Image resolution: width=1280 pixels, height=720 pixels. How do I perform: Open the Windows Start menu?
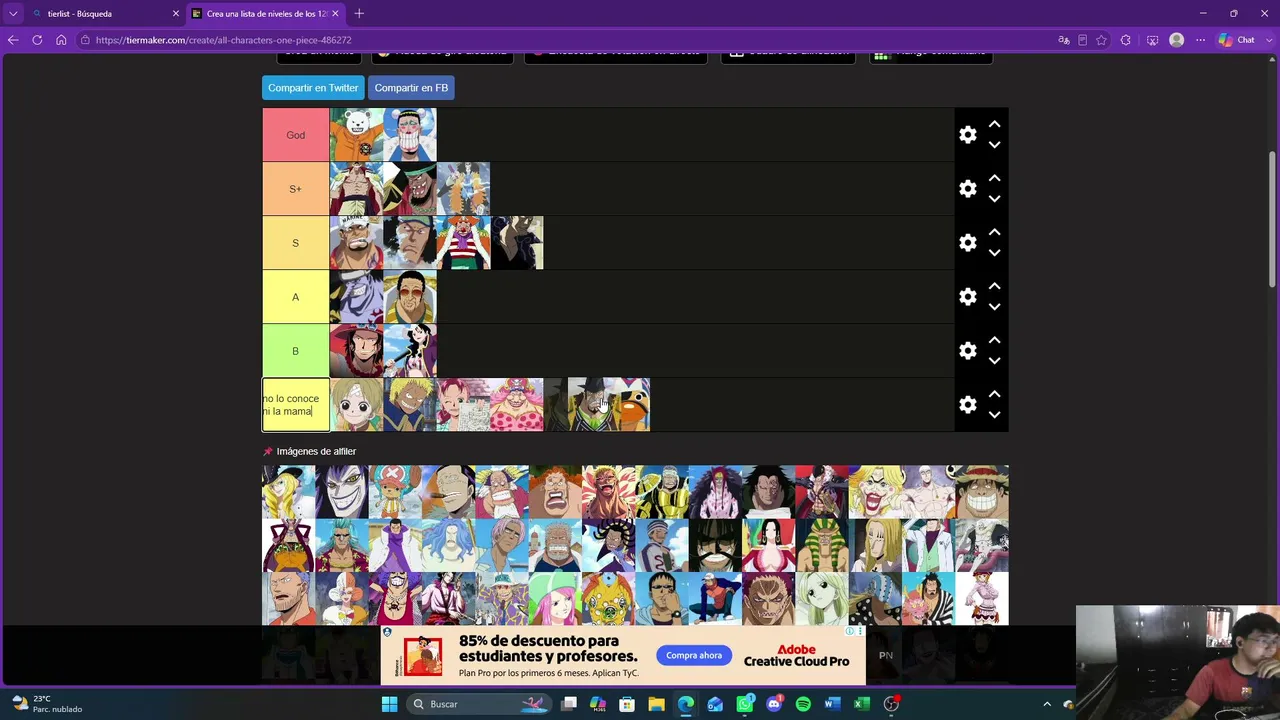coord(389,704)
